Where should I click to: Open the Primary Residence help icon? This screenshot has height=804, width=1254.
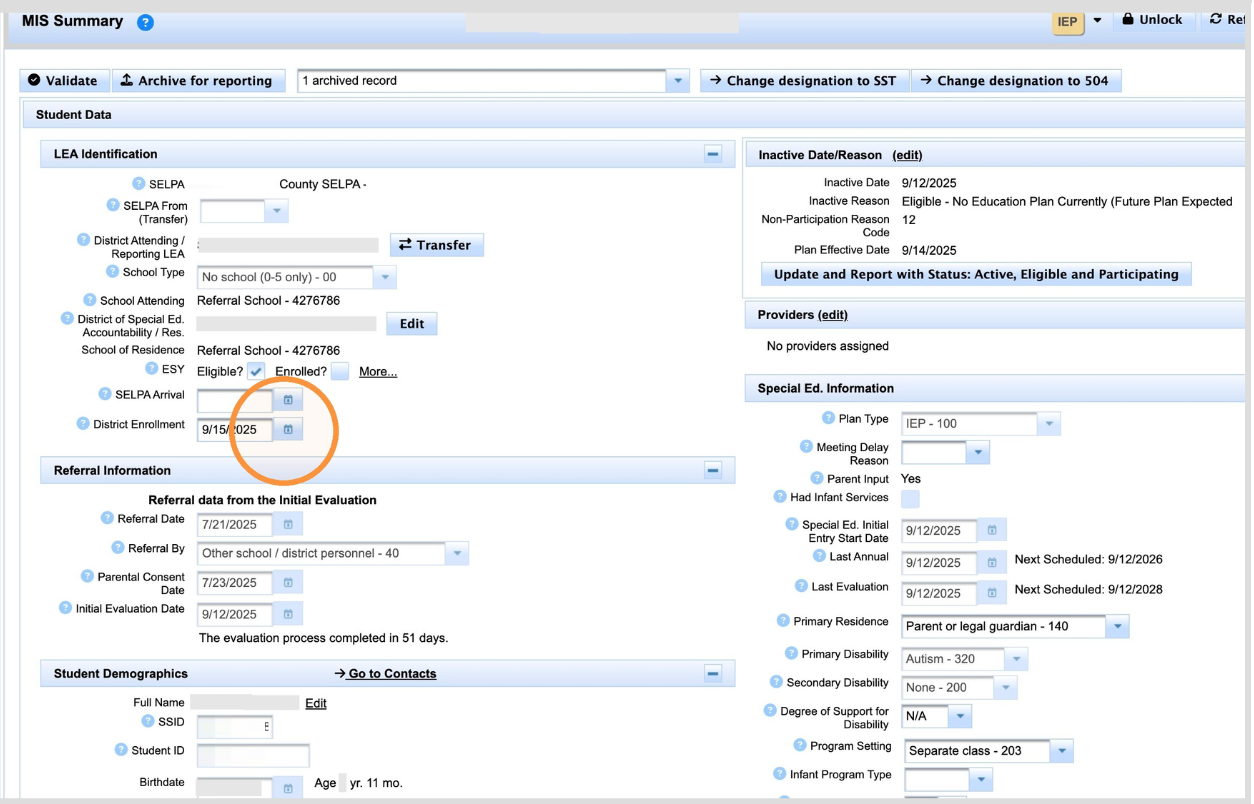(783, 621)
